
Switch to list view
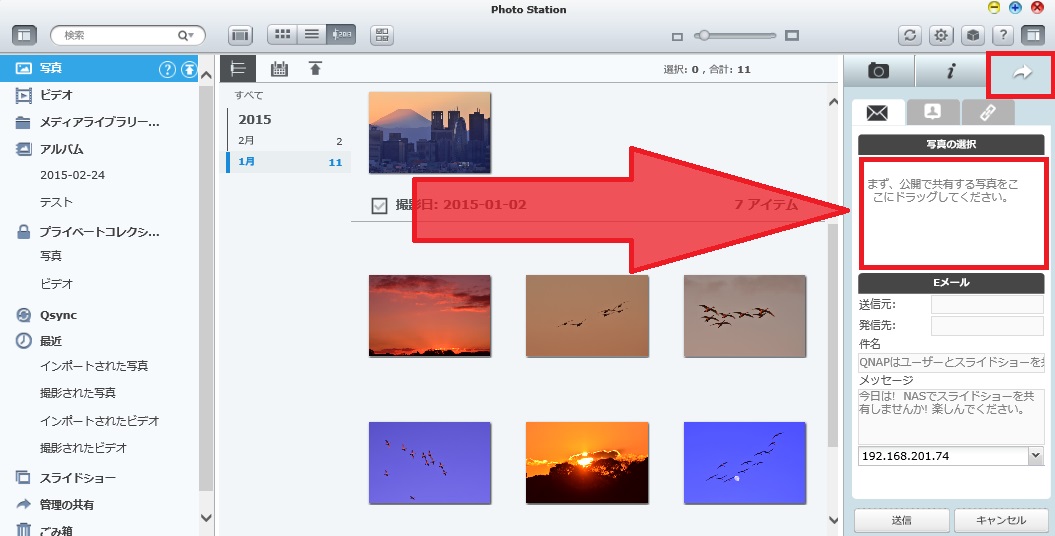click(x=312, y=34)
